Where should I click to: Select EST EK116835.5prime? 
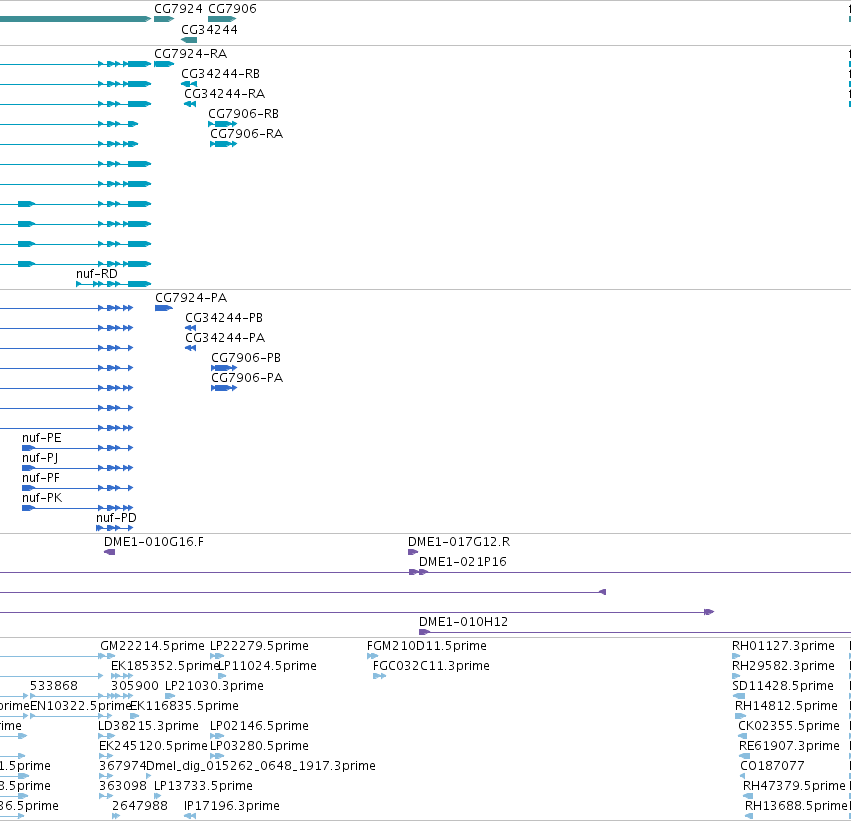click(x=135, y=716)
